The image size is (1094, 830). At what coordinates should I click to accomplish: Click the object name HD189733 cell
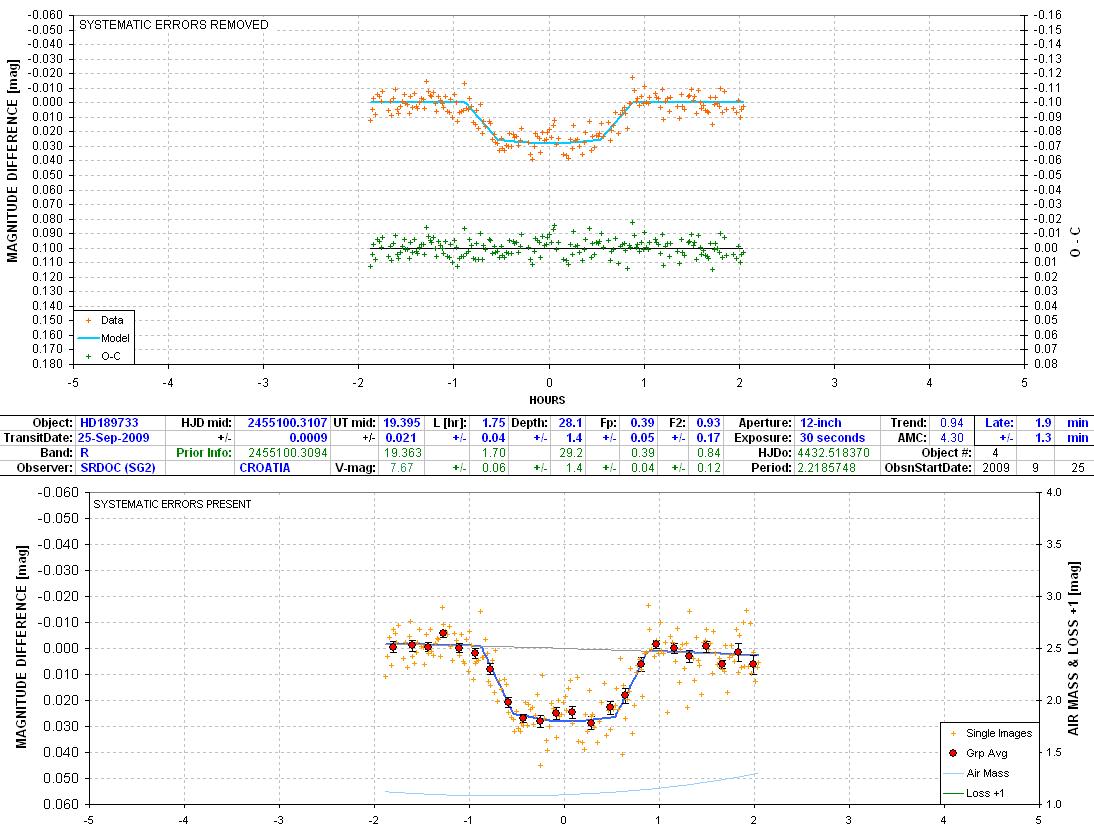[110, 423]
